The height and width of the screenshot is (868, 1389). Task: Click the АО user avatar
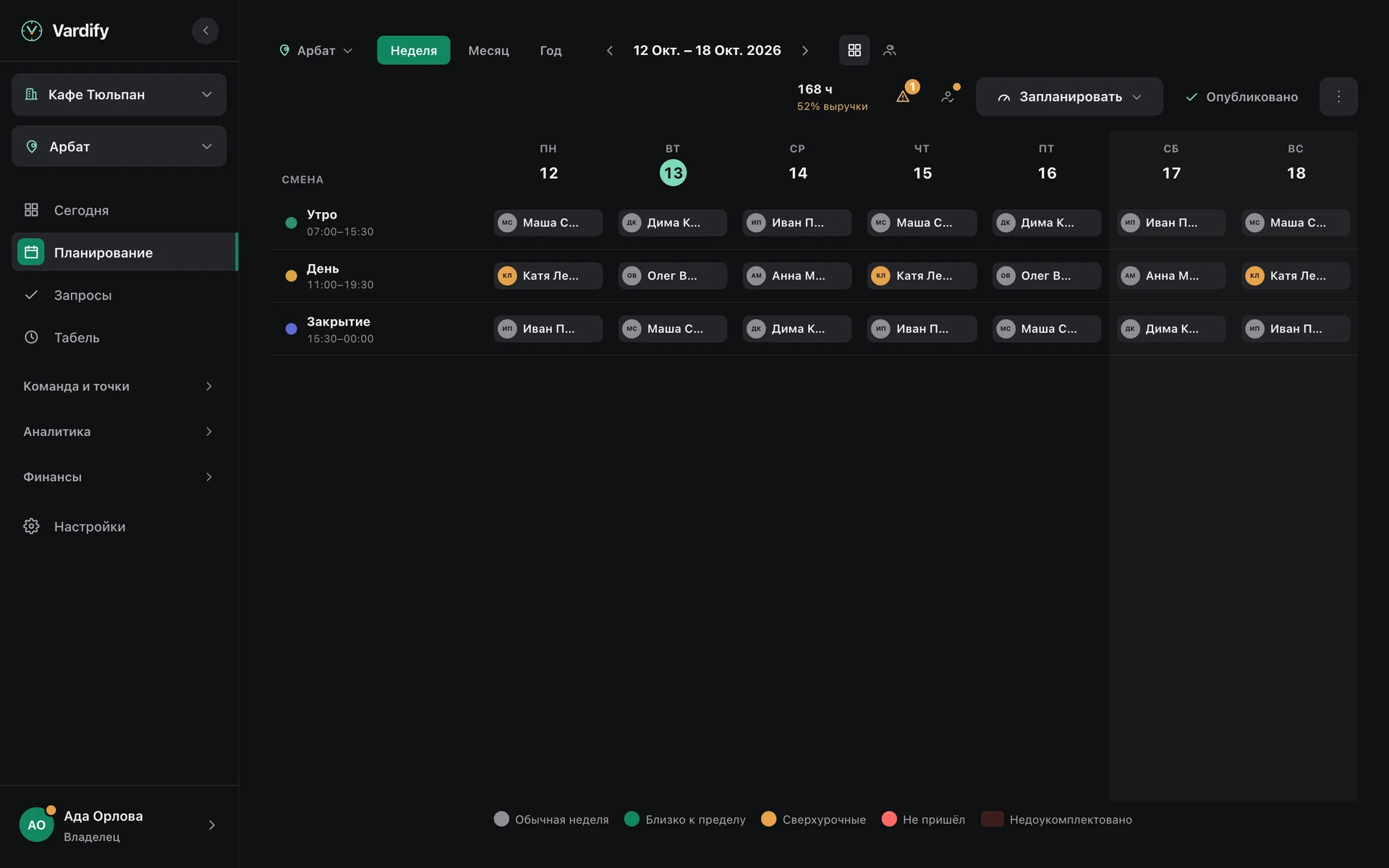click(37, 825)
